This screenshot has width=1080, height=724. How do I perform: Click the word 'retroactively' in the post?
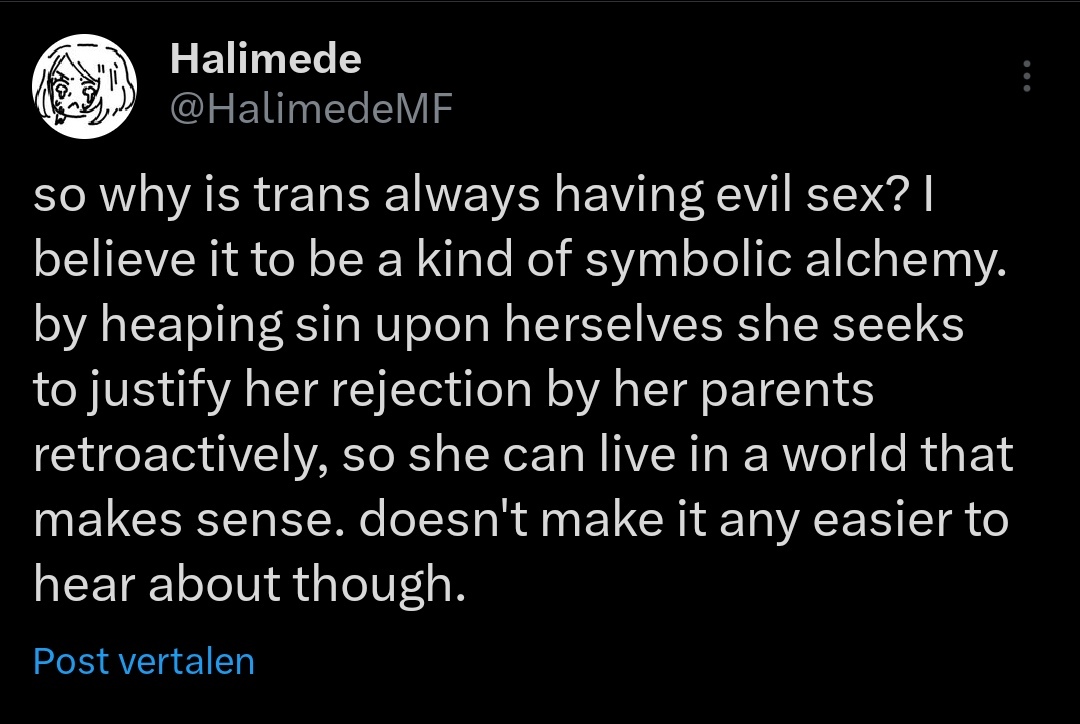[174, 455]
